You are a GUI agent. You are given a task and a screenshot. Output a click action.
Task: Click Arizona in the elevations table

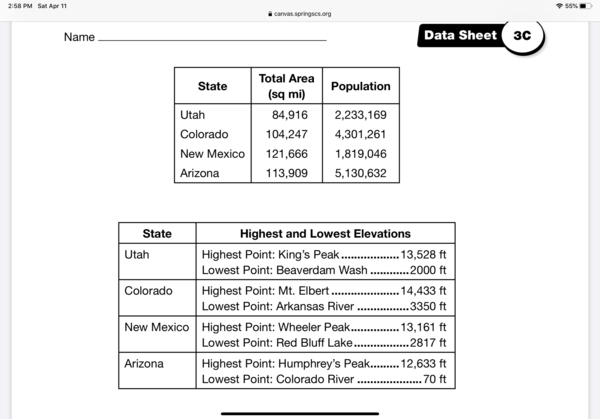click(x=144, y=364)
